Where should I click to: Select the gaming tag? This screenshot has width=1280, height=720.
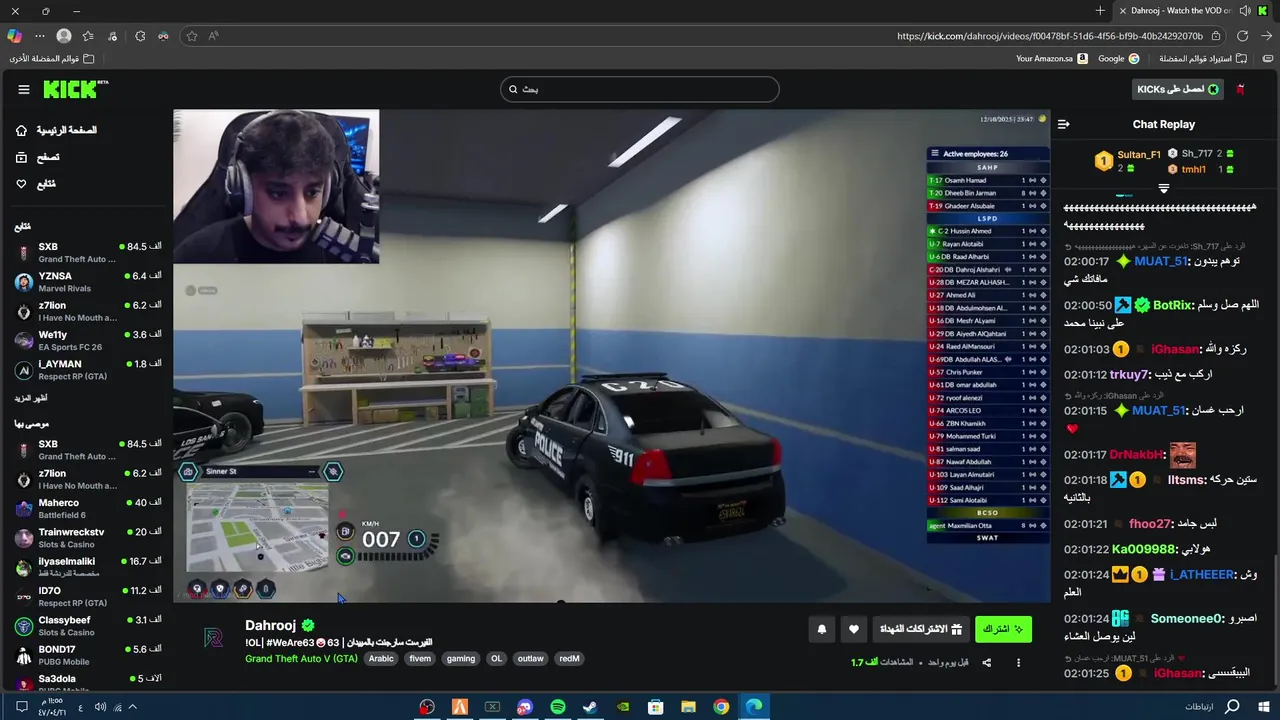[461, 659]
